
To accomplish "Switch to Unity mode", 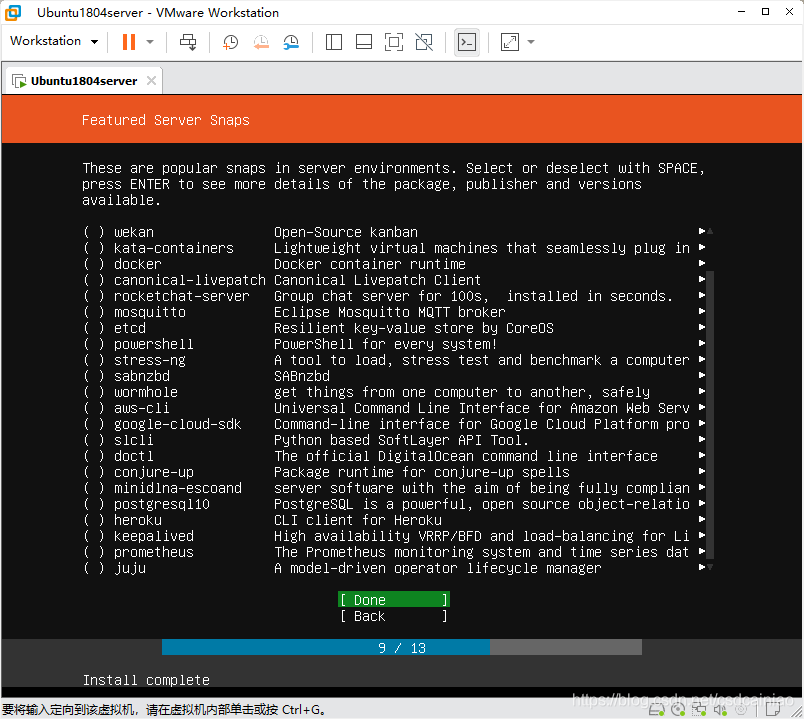I will (x=424, y=42).
